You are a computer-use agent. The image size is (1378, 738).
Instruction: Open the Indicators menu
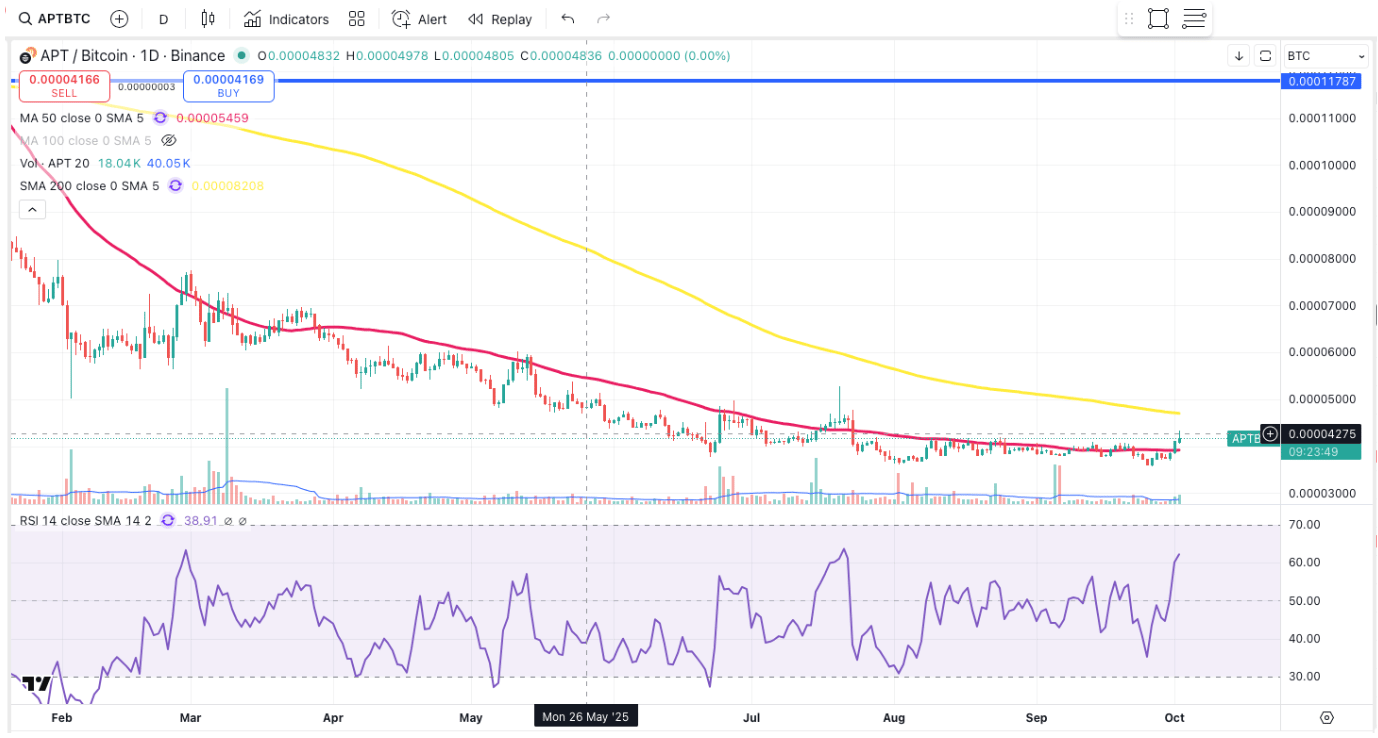coord(287,19)
